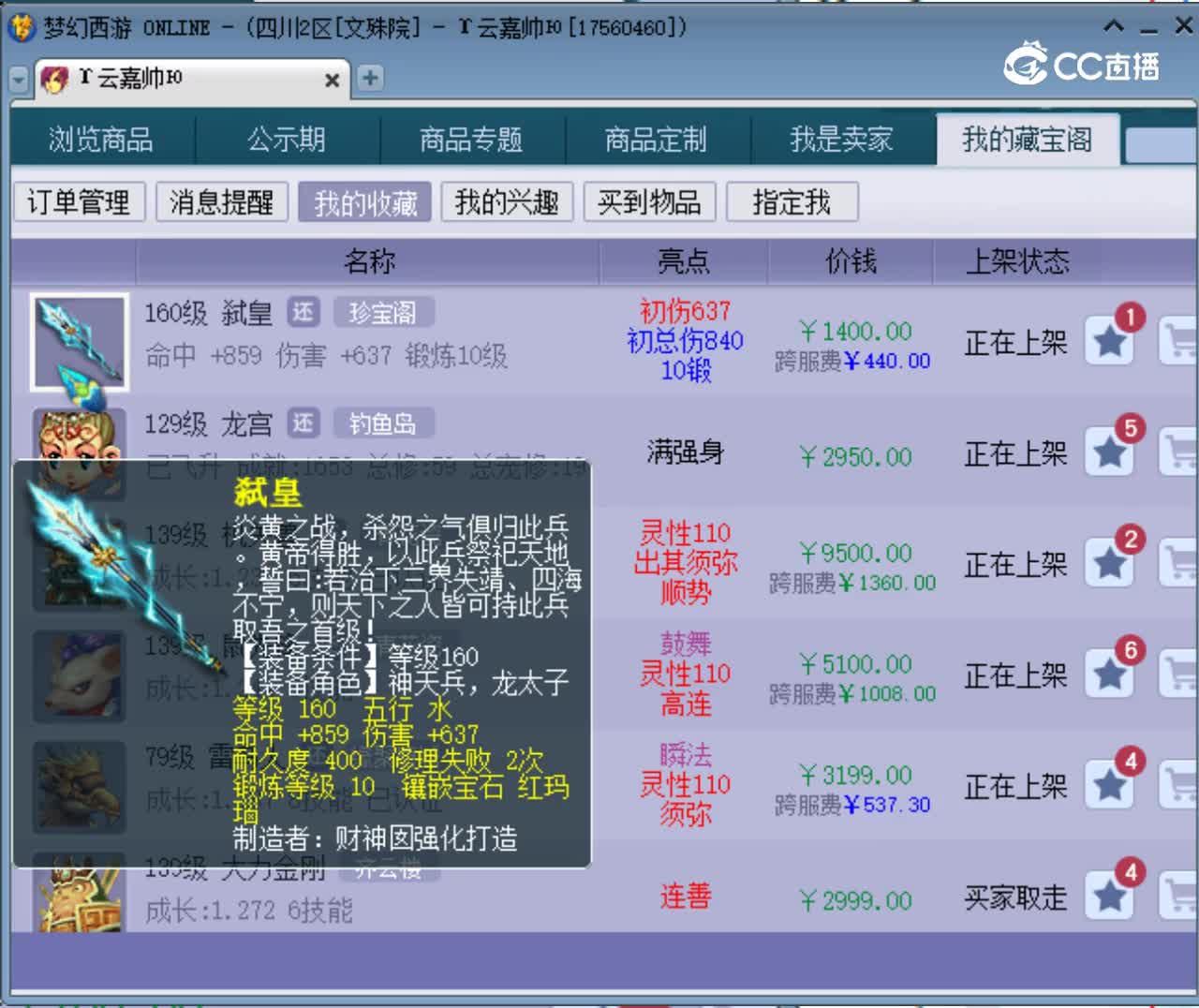Click the ¥1400.00 price

click(x=855, y=331)
